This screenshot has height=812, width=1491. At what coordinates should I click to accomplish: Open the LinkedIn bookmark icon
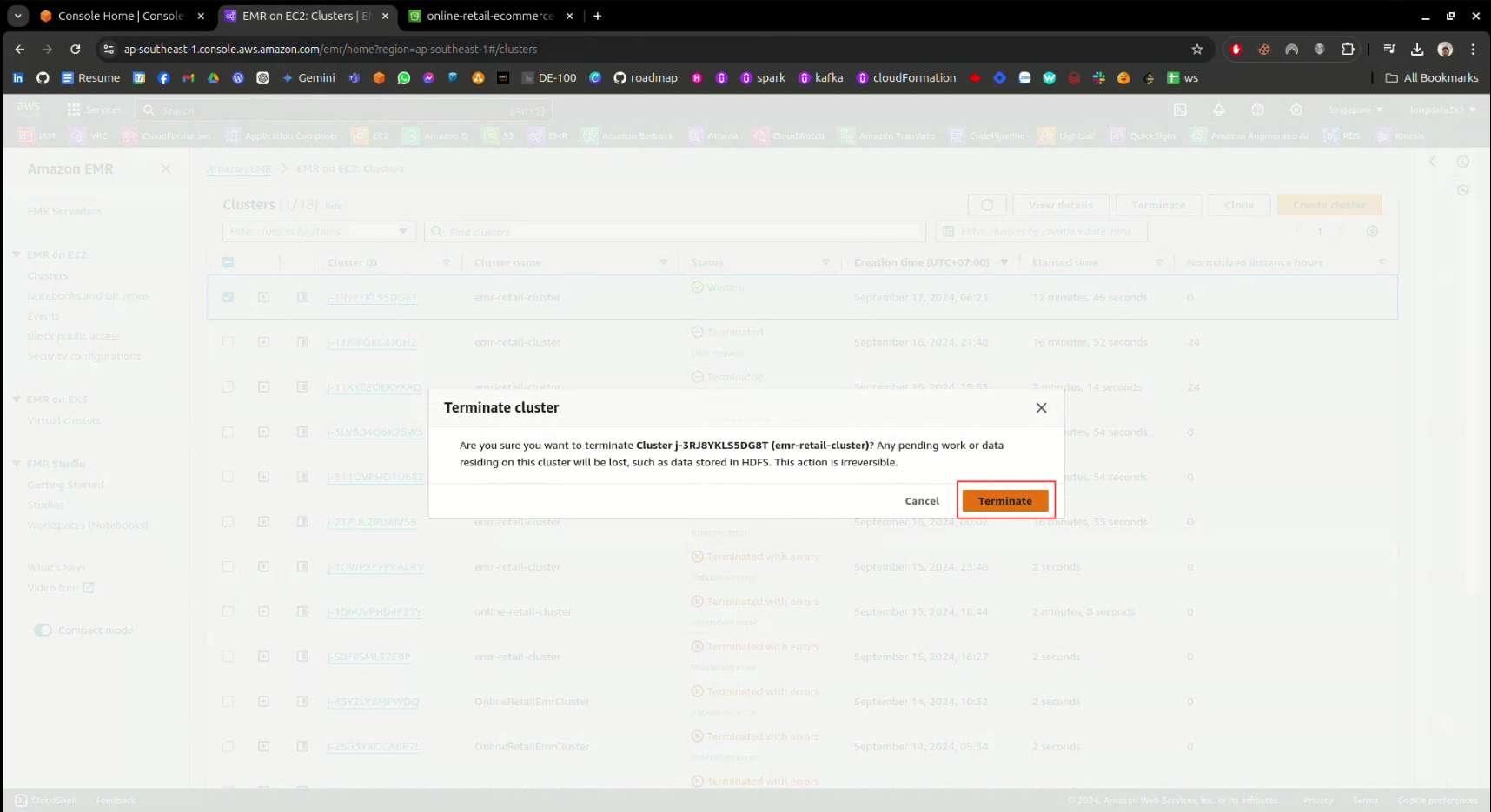(18, 78)
